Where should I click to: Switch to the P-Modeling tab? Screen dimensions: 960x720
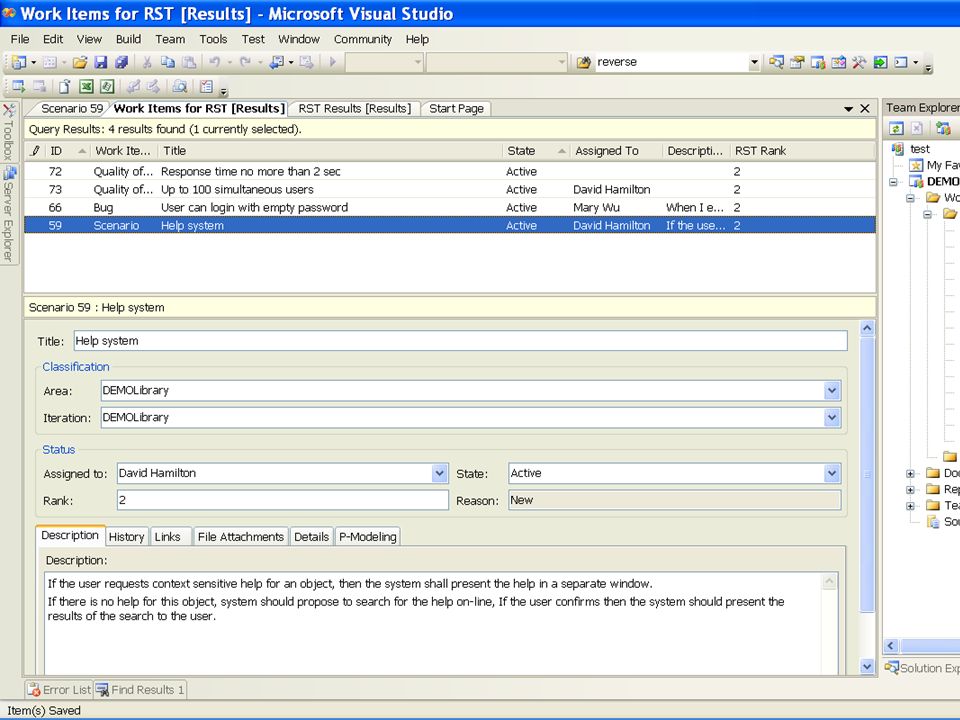point(368,537)
